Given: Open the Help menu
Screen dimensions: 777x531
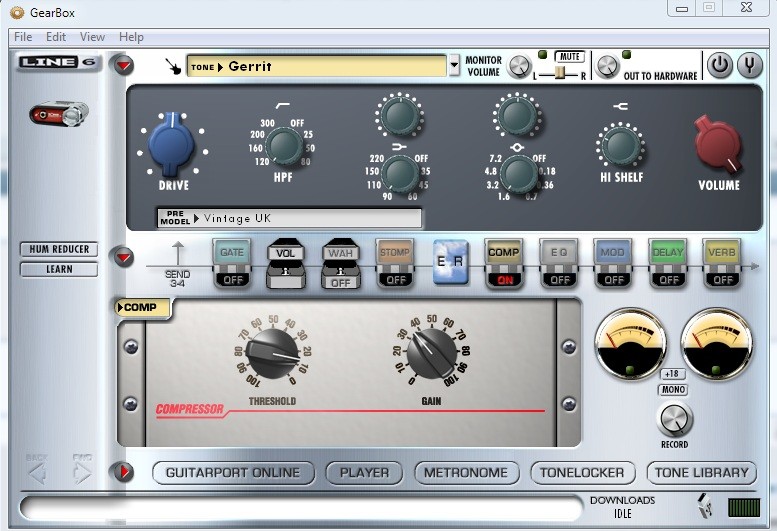Looking at the screenshot, I should 131,37.
